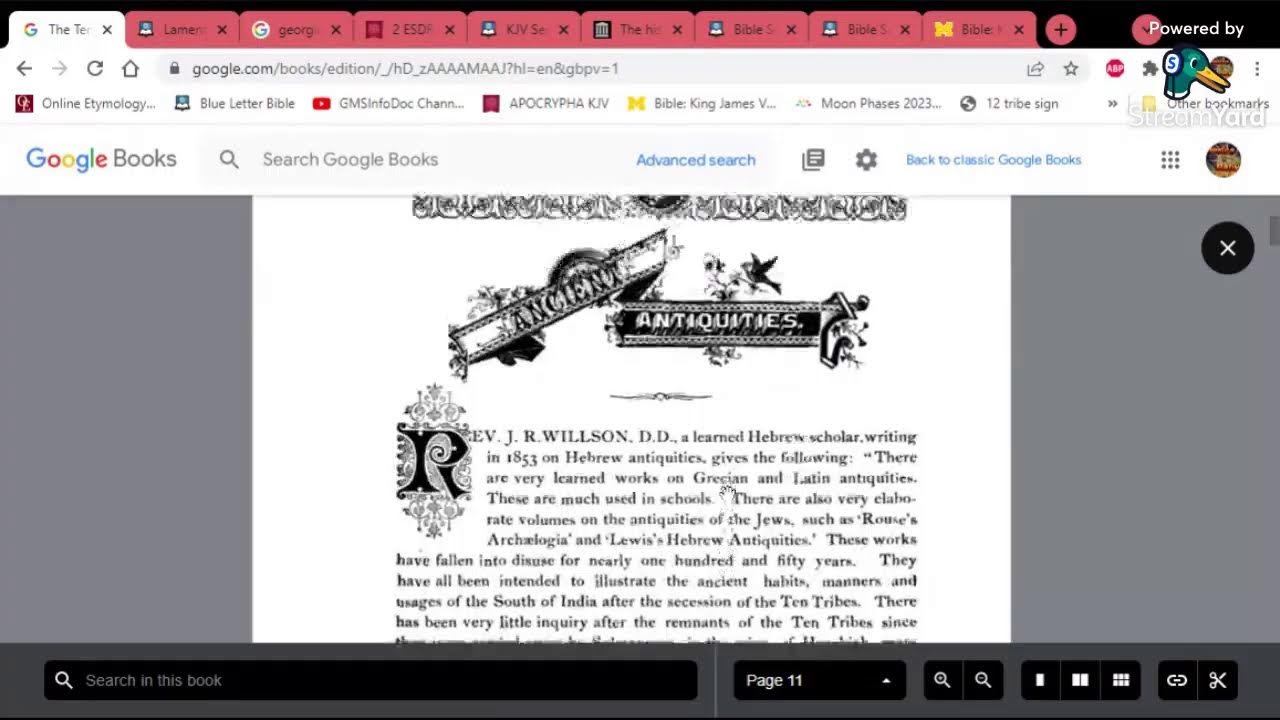Expand the hidden bookmarks chevron
The image size is (1280, 720).
pyautogui.click(x=1112, y=103)
